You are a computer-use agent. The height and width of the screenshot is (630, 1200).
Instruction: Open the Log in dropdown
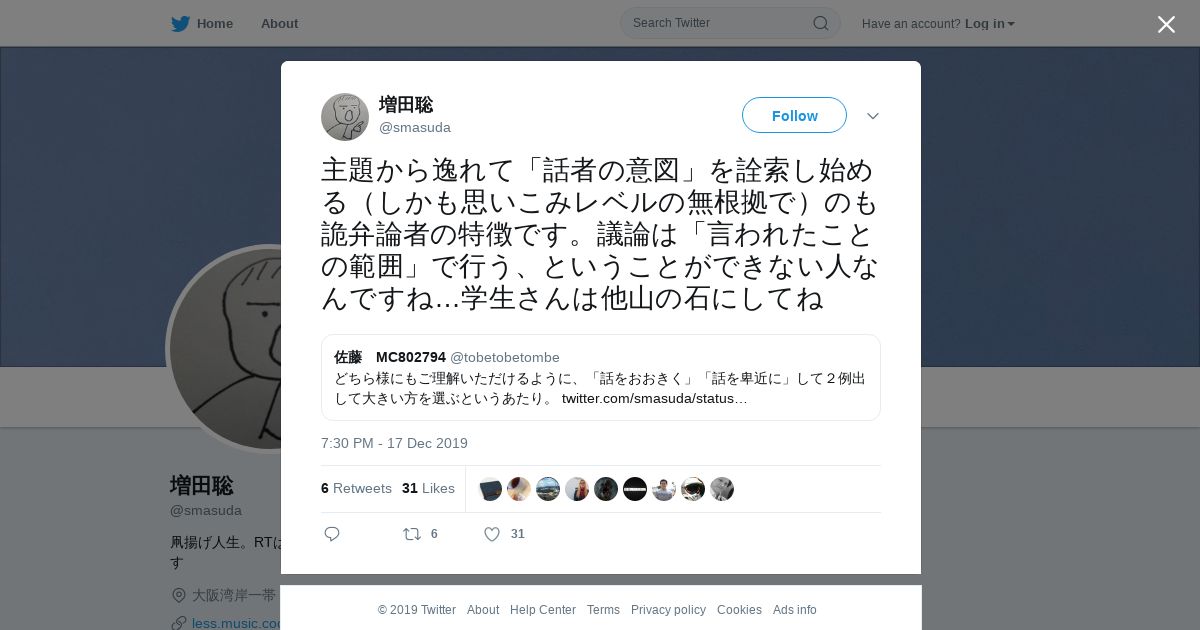point(989,23)
